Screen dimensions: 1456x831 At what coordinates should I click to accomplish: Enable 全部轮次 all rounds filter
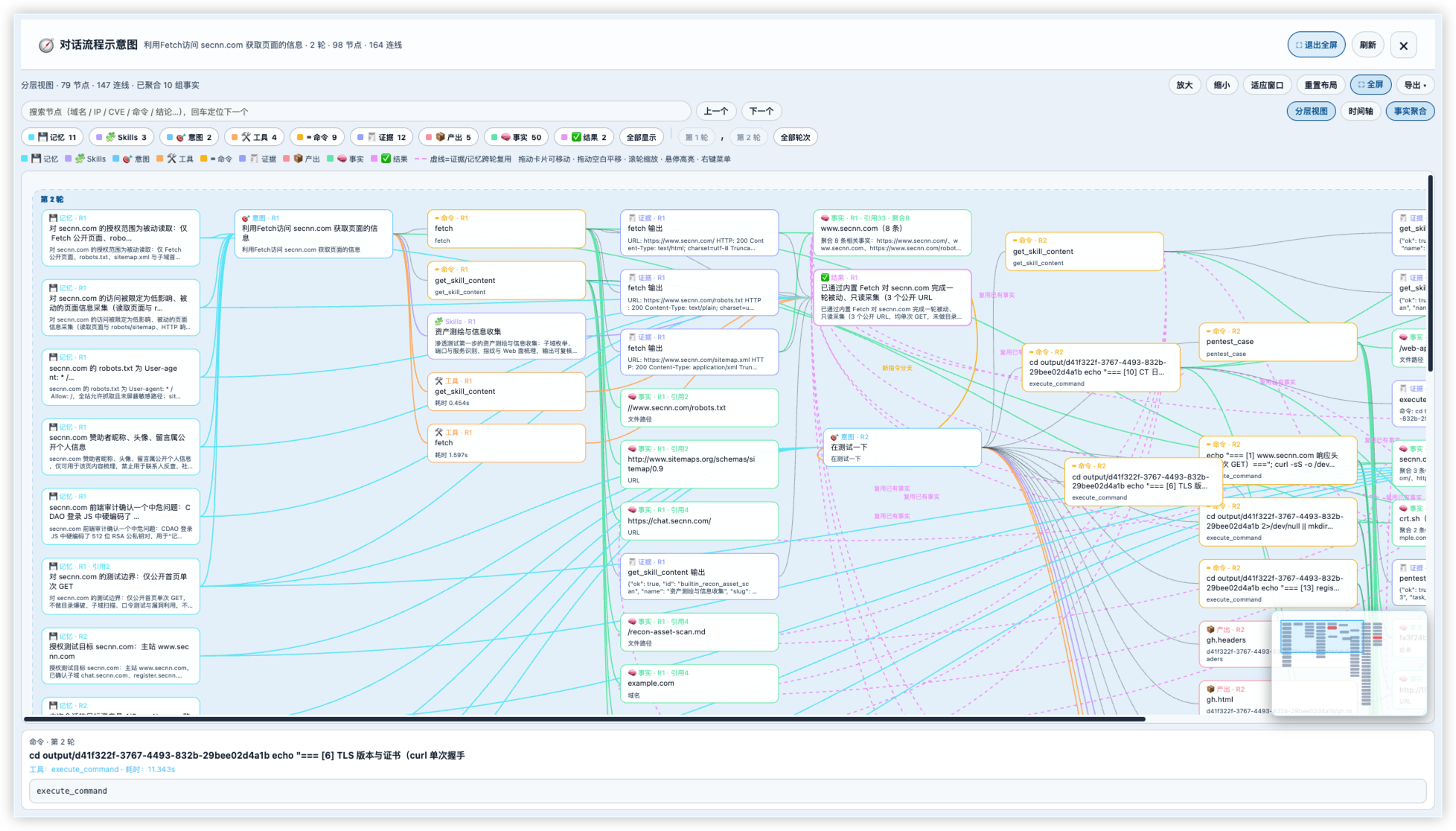[795, 137]
